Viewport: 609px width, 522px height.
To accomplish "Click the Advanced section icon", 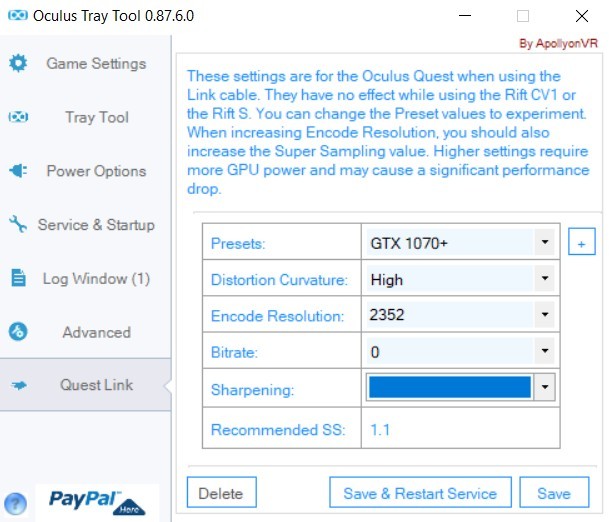I will (18, 332).
